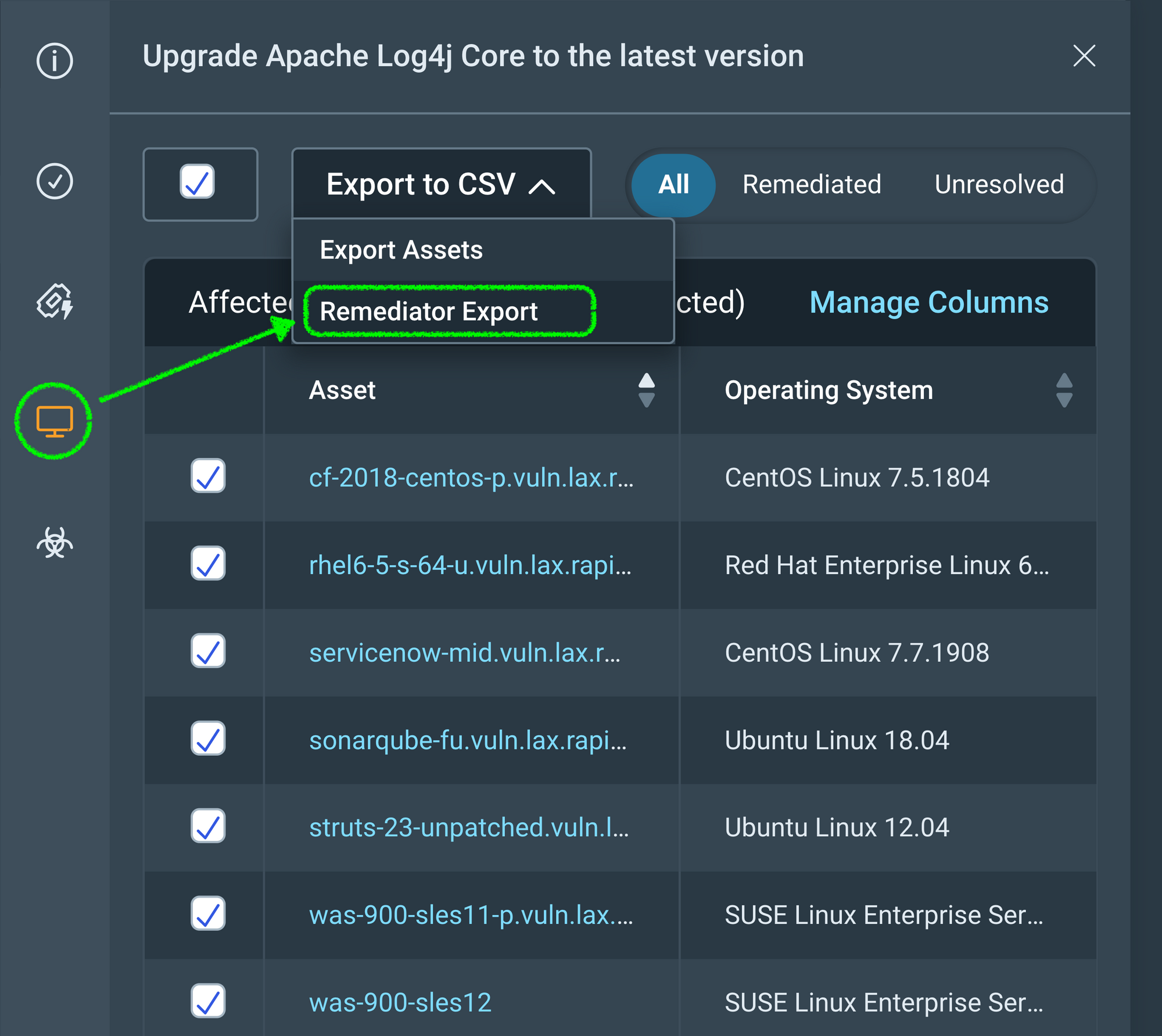Choose Remediator Export option
The height and width of the screenshot is (1036, 1162).
tap(429, 311)
